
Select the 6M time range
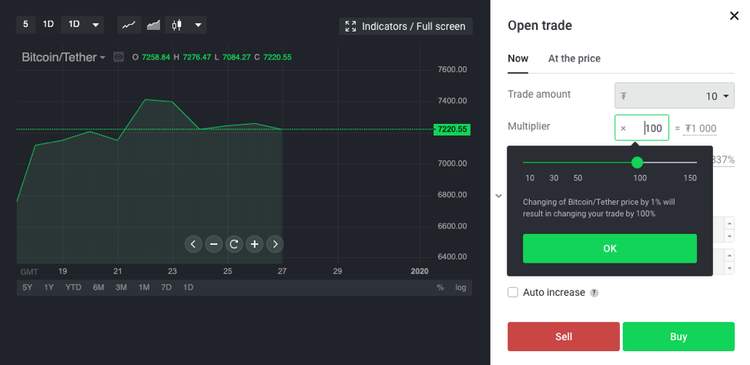[99, 288]
